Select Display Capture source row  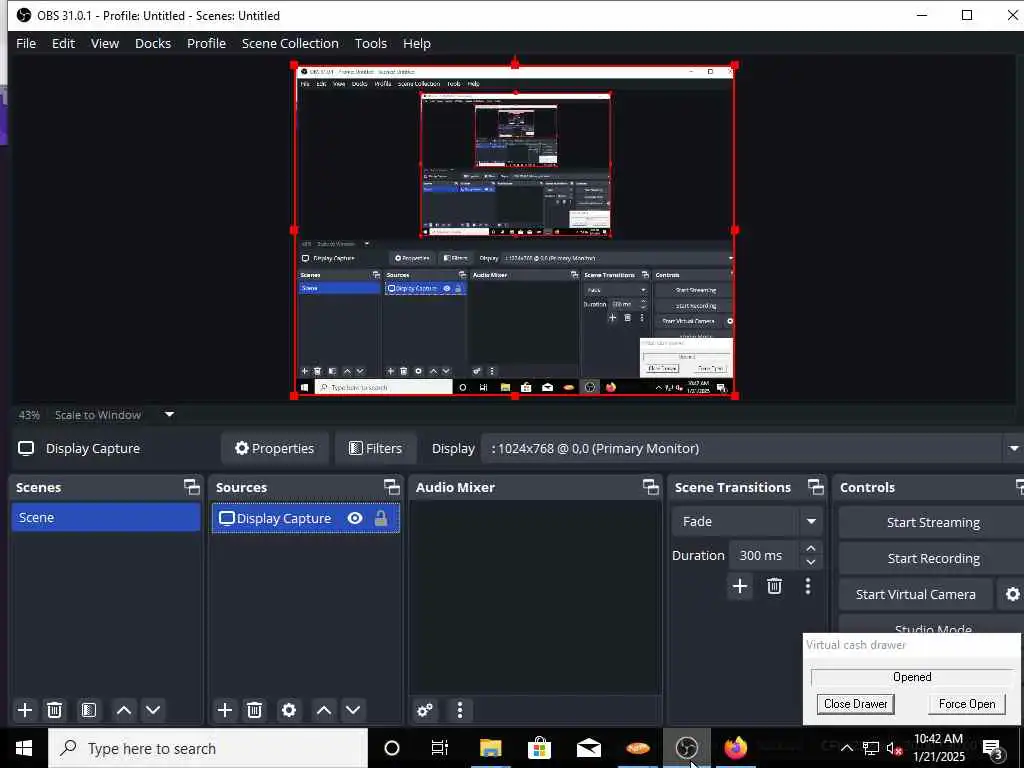(x=306, y=519)
